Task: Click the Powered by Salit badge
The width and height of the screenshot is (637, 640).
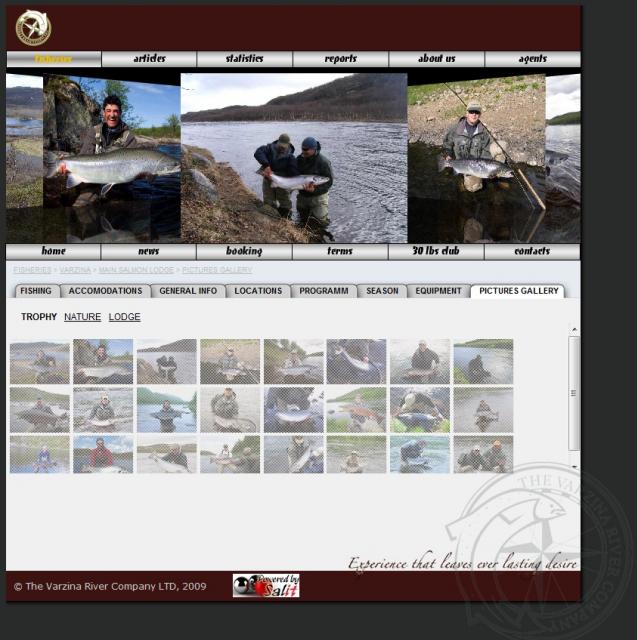Action: tap(266, 585)
